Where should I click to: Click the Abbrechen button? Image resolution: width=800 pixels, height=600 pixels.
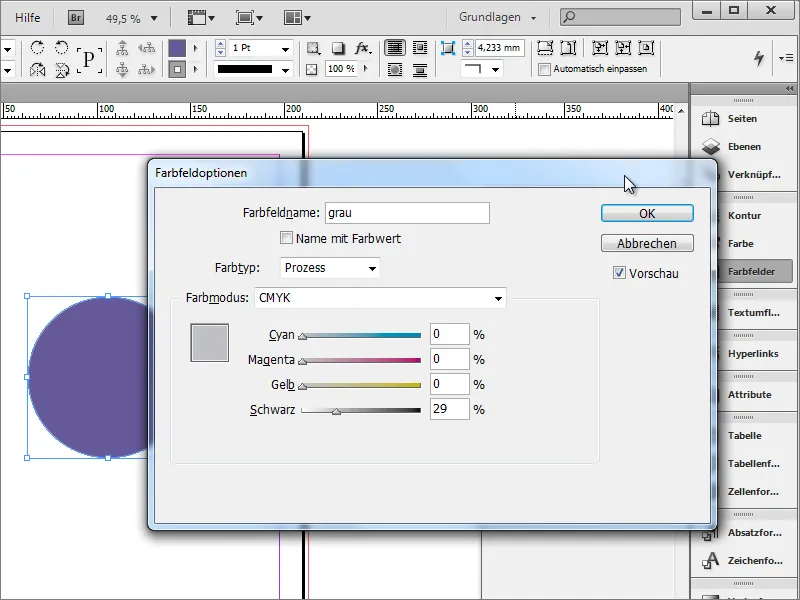pos(647,243)
